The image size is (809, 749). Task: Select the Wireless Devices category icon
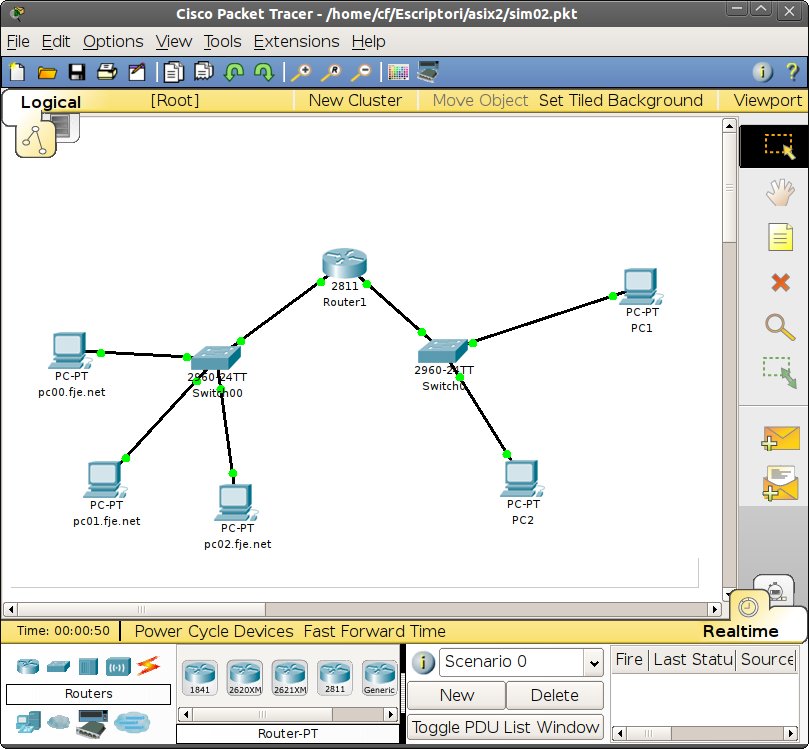[118, 666]
